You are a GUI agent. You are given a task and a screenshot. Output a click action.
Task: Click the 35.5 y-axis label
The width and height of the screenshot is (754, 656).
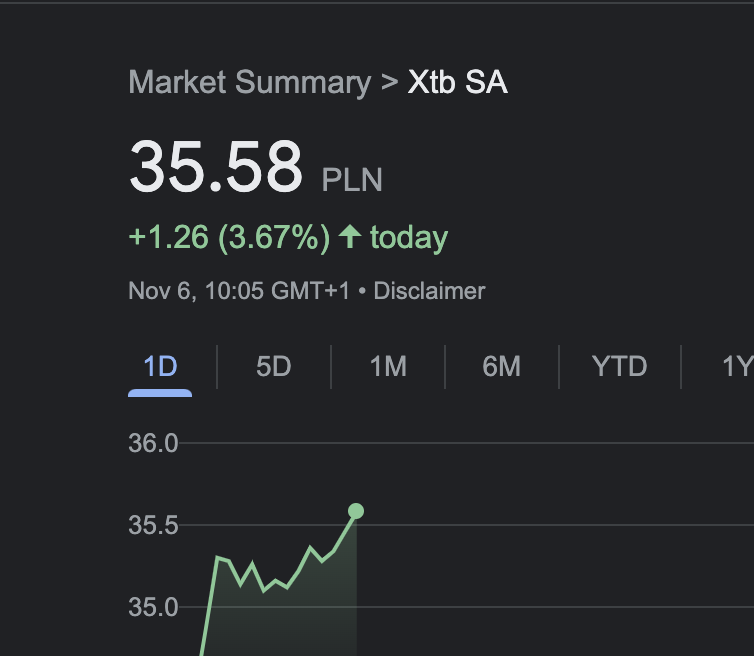pyautogui.click(x=153, y=525)
